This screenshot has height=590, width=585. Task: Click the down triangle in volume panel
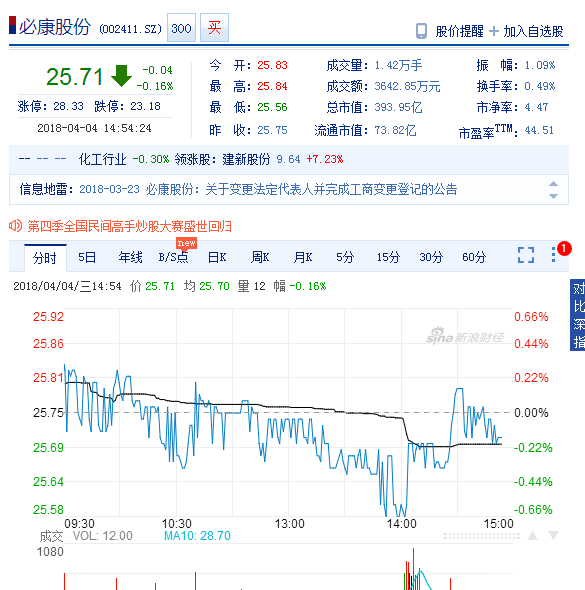click(553, 535)
